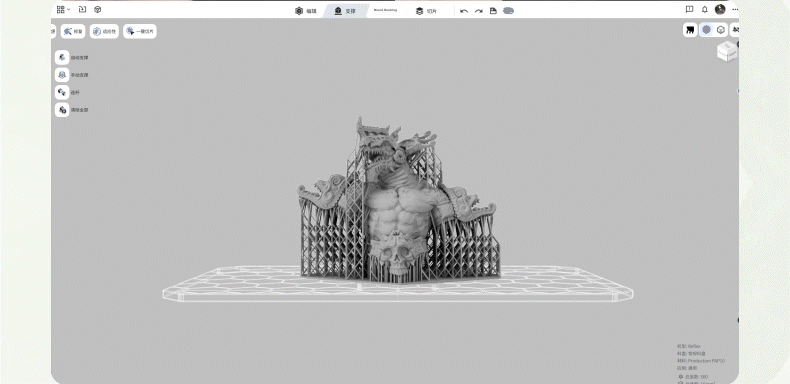790x384 pixels.
Task: Click the auto support (自动支撑) icon
Action: (x=62, y=57)
